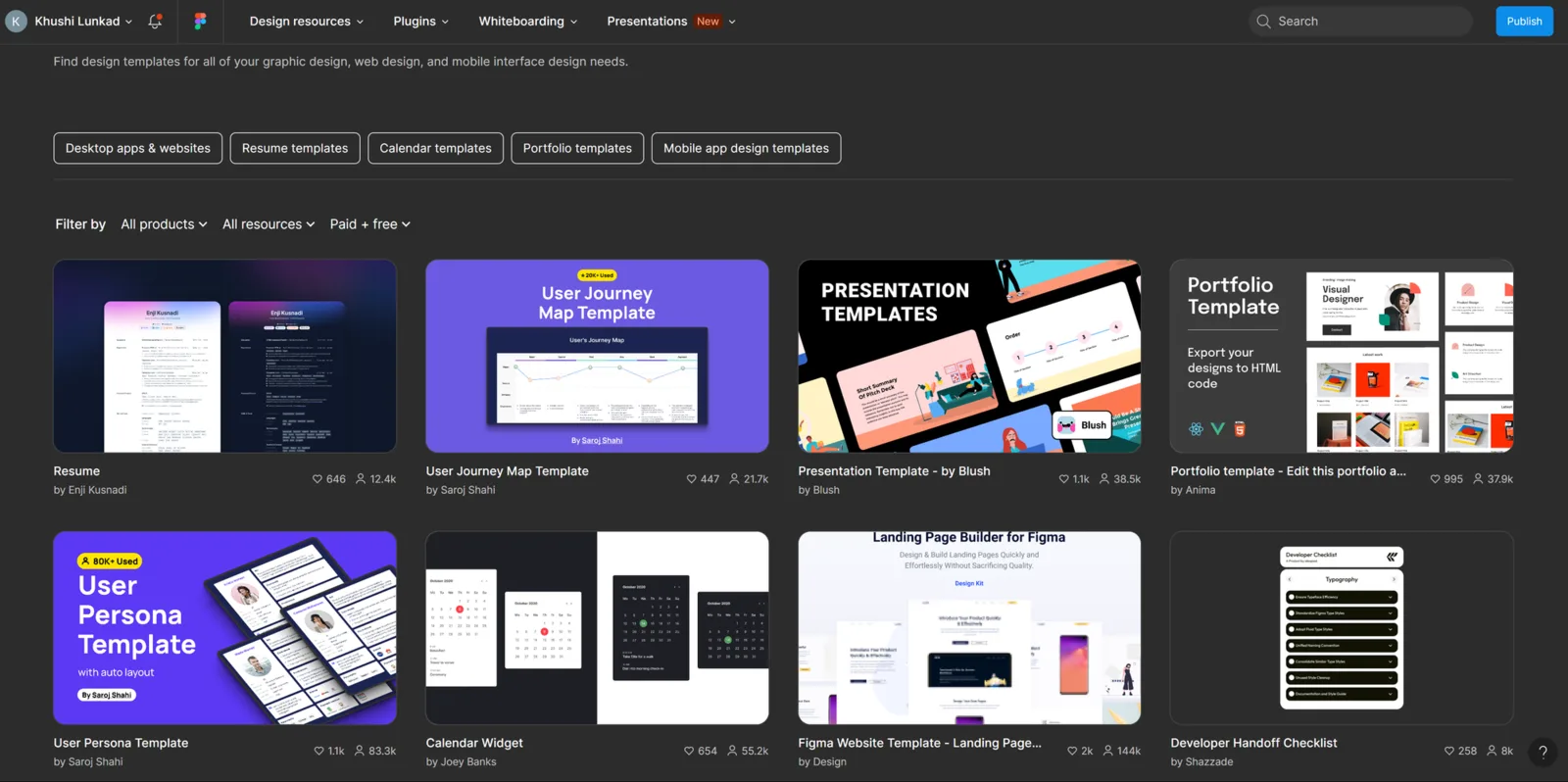Open the Design resources dropdown
This screenshot has height=782, width=1568.
coord(307,21)
